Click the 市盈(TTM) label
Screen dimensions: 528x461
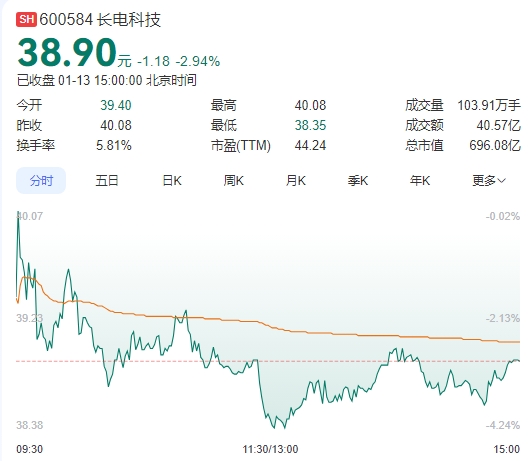point(241,145)
